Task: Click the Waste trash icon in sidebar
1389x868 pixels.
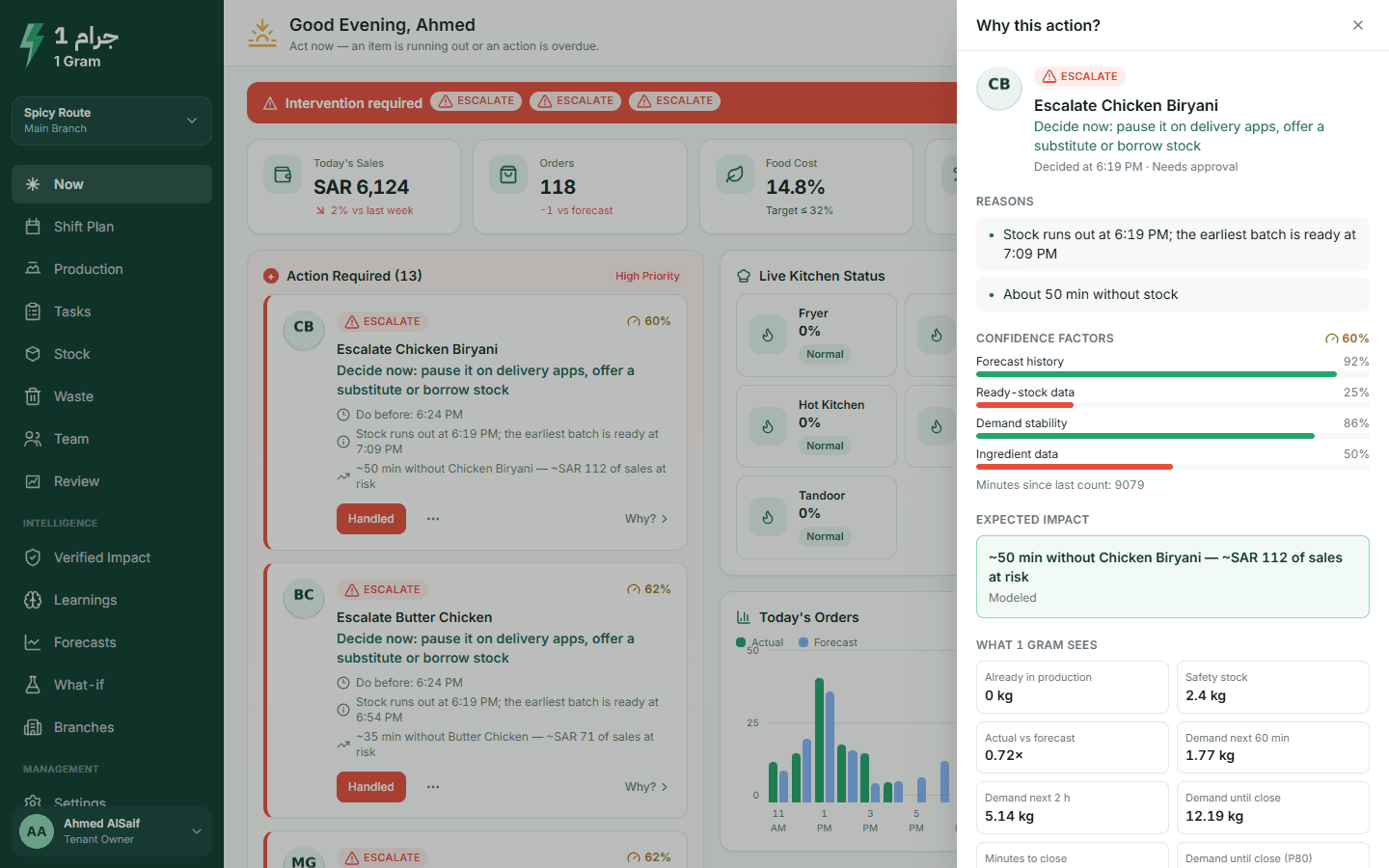Action: tap(33, 396)
